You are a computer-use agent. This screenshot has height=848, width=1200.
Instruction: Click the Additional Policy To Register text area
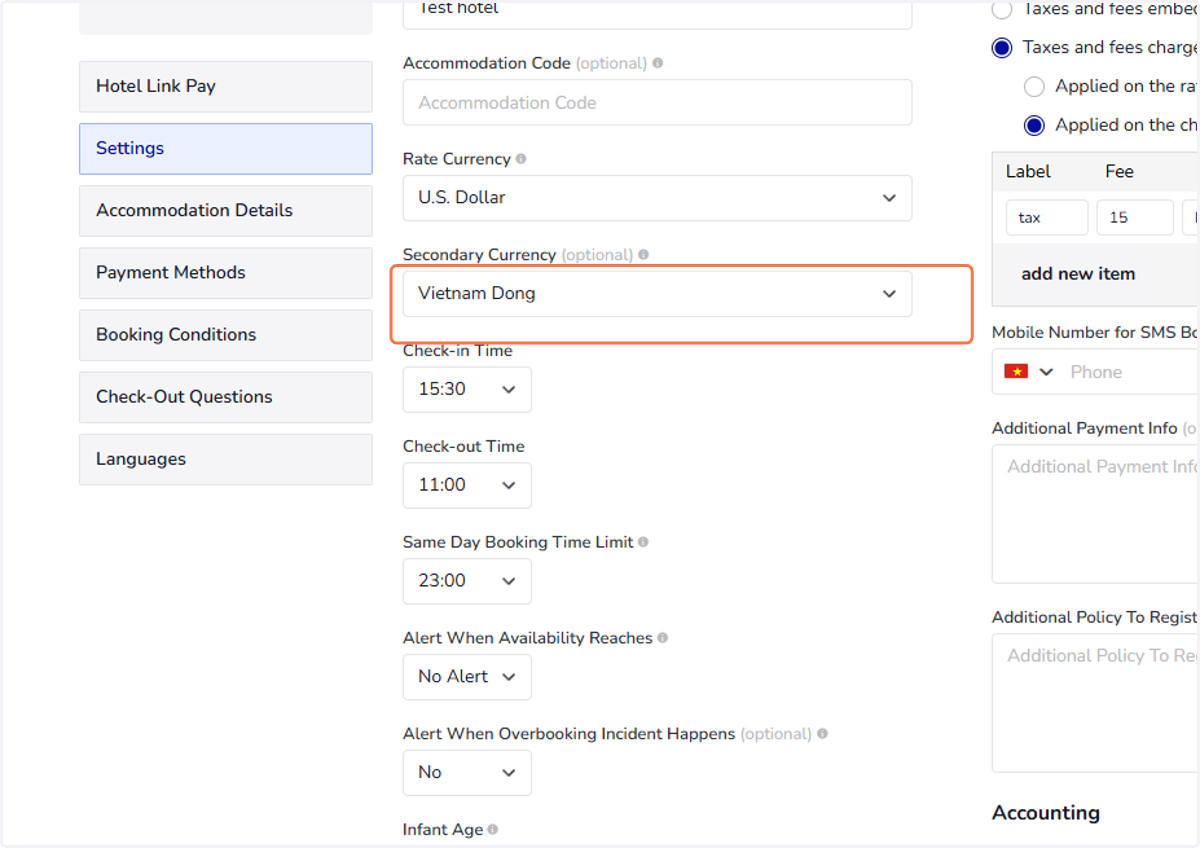pyautogui.click(x=1096, y=703)
